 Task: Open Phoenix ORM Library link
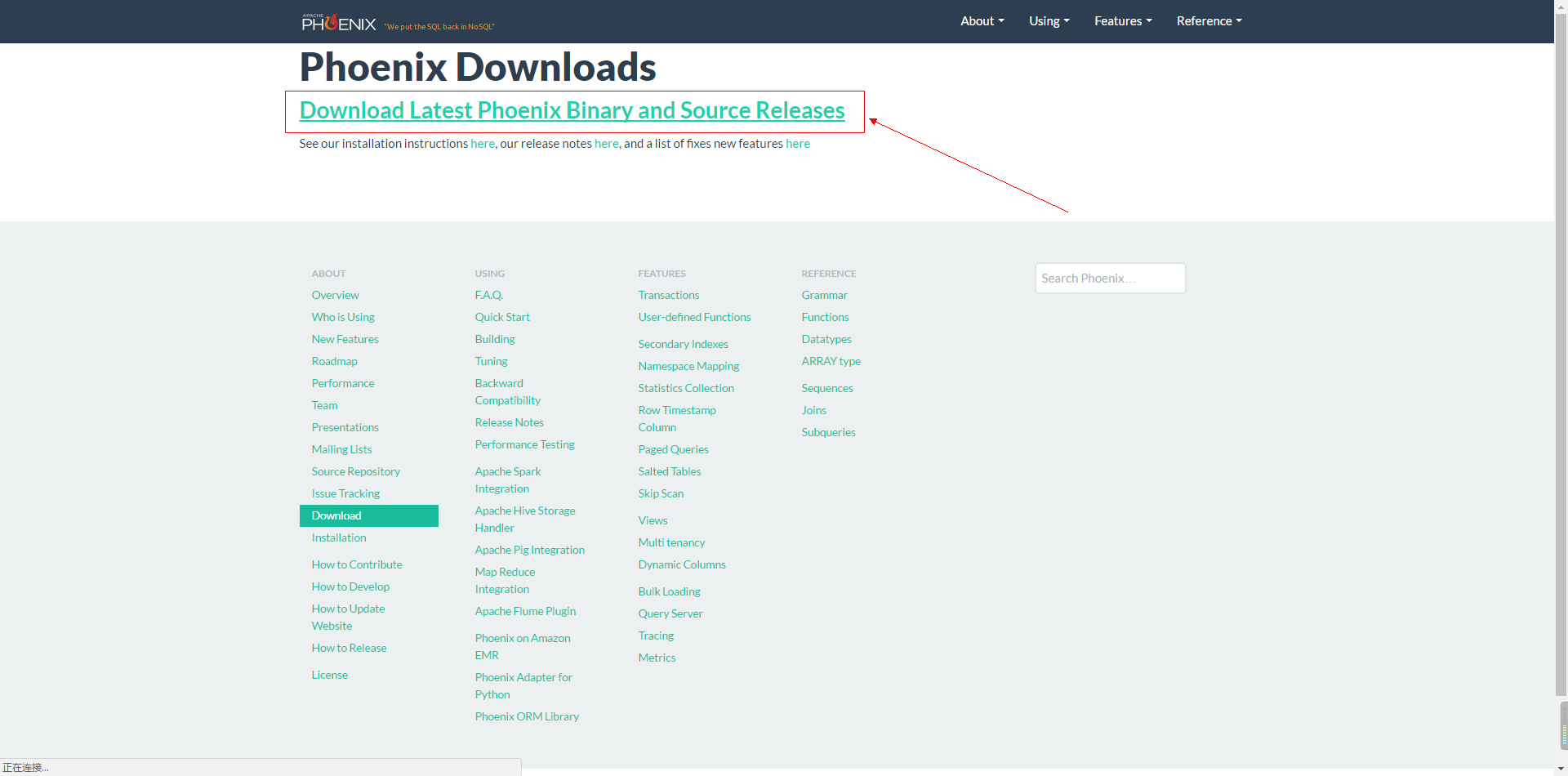click(x=527, y=716)
